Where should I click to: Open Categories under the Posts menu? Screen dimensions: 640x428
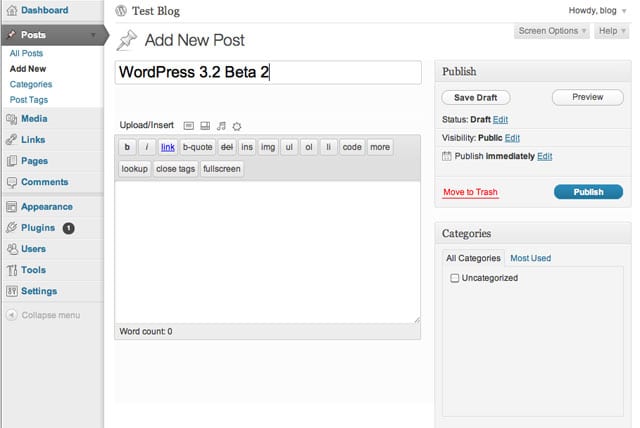(30, 85)
